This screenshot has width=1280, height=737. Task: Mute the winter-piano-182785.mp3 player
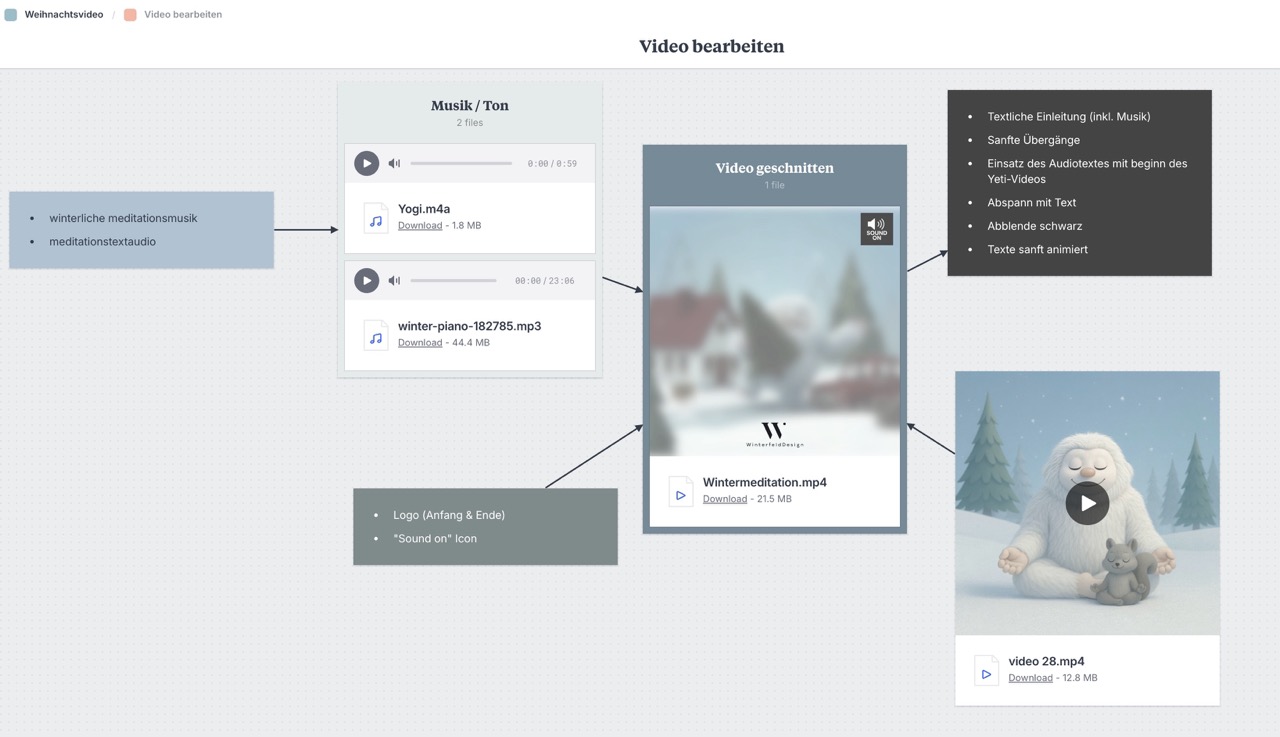pos(394,280)
